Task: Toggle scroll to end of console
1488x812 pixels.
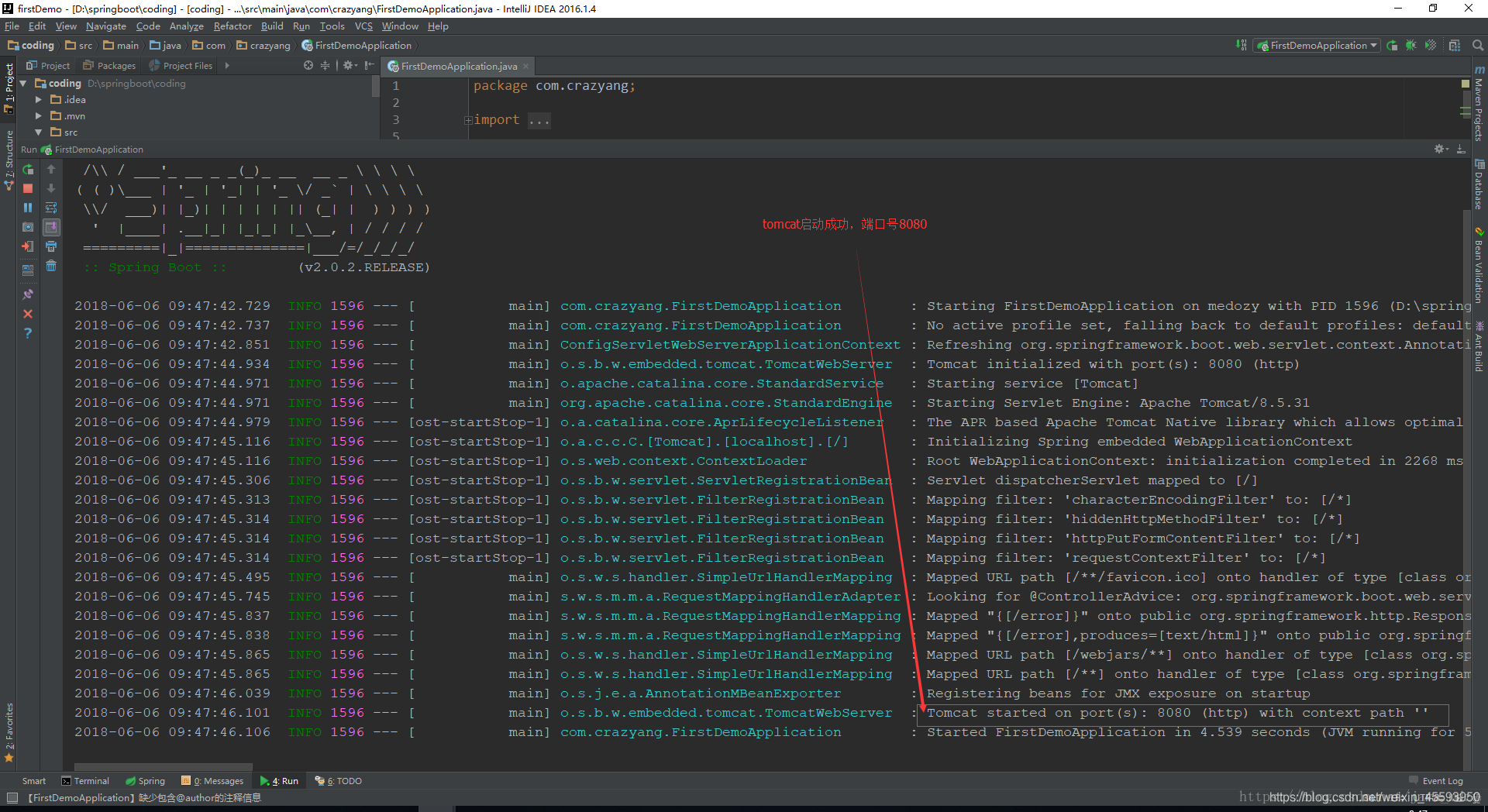Action: 51,227
